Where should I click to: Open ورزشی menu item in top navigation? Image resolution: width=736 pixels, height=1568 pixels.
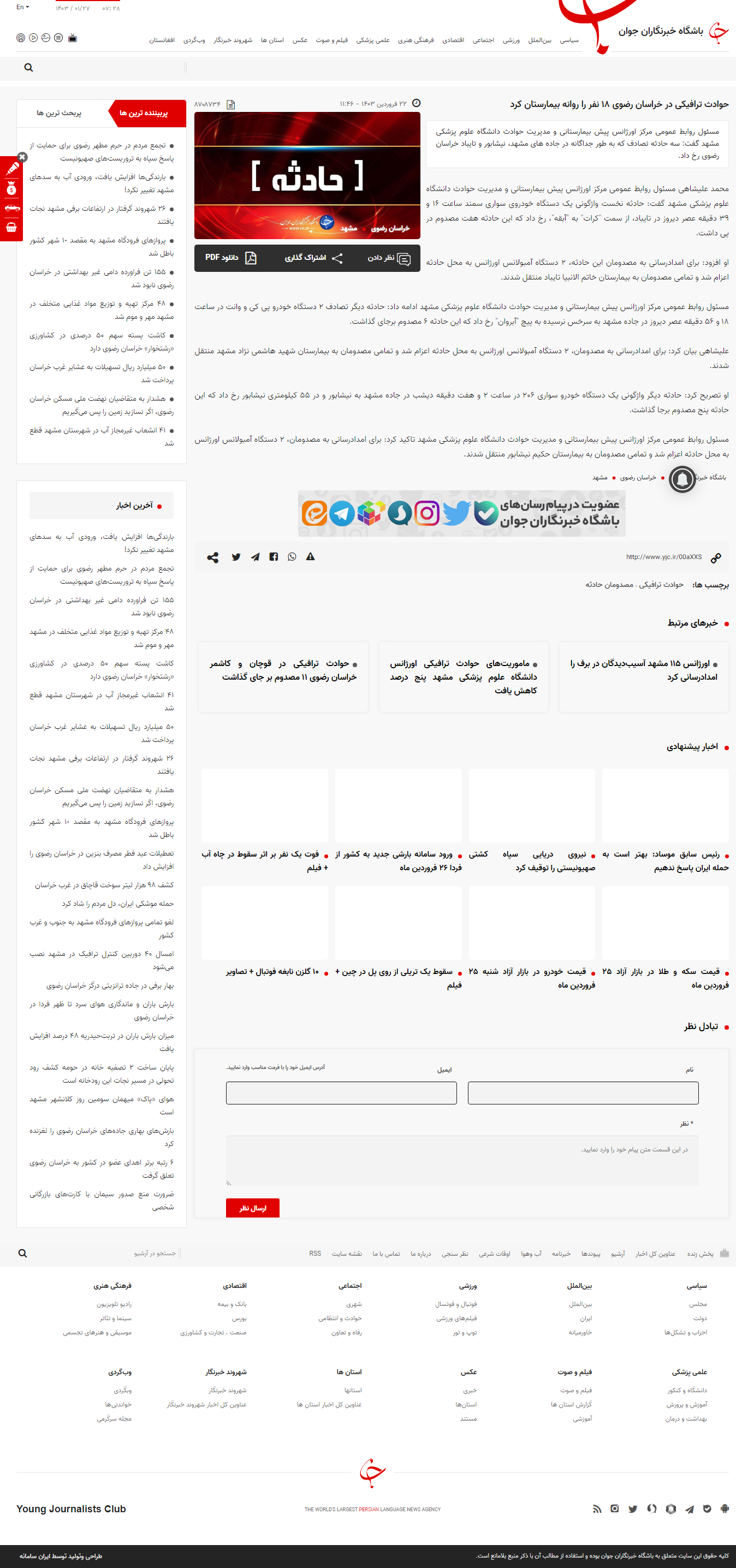(x=512, y=40)
